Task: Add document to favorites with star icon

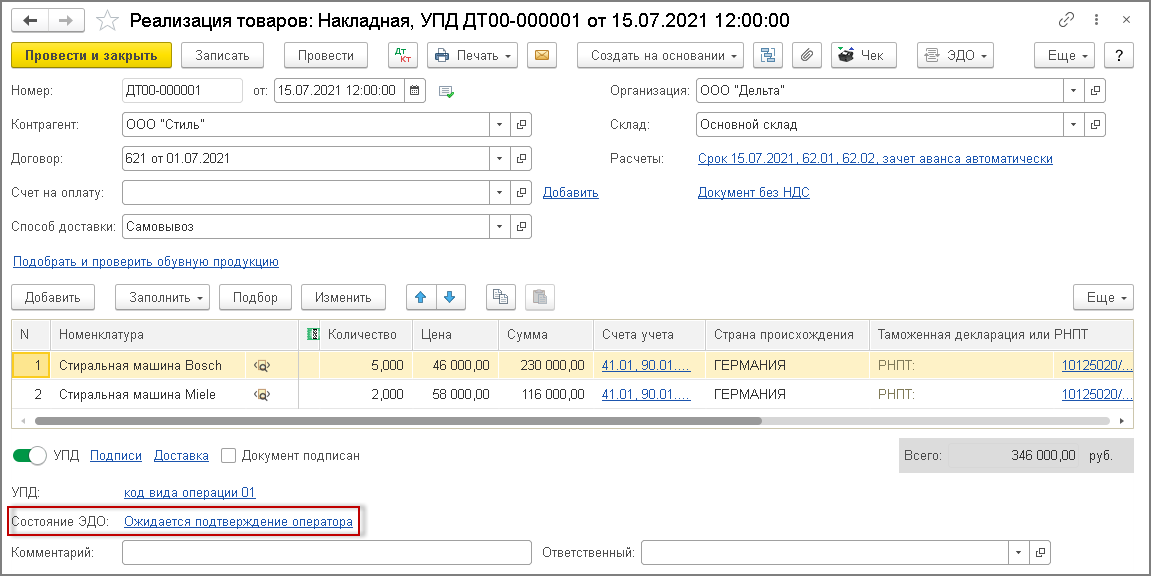Action: [107, 21]
